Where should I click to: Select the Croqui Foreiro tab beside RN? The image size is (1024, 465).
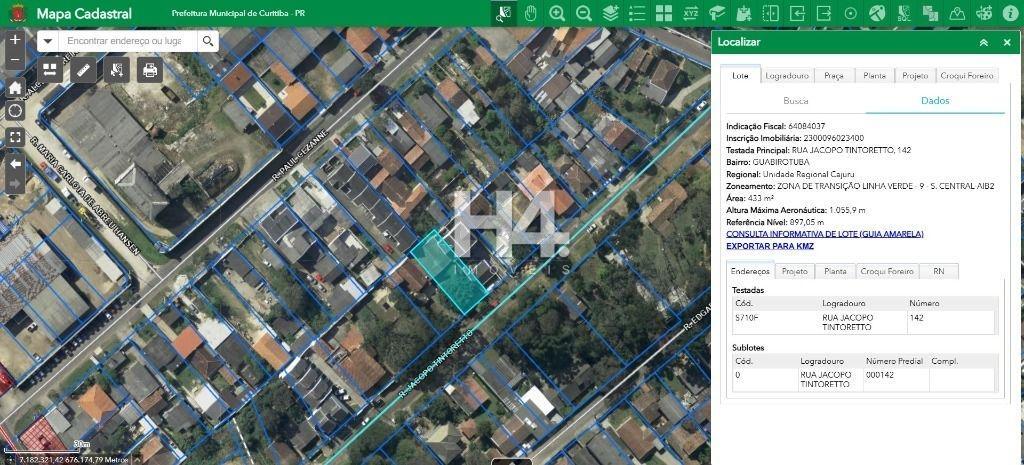point(887,271)
